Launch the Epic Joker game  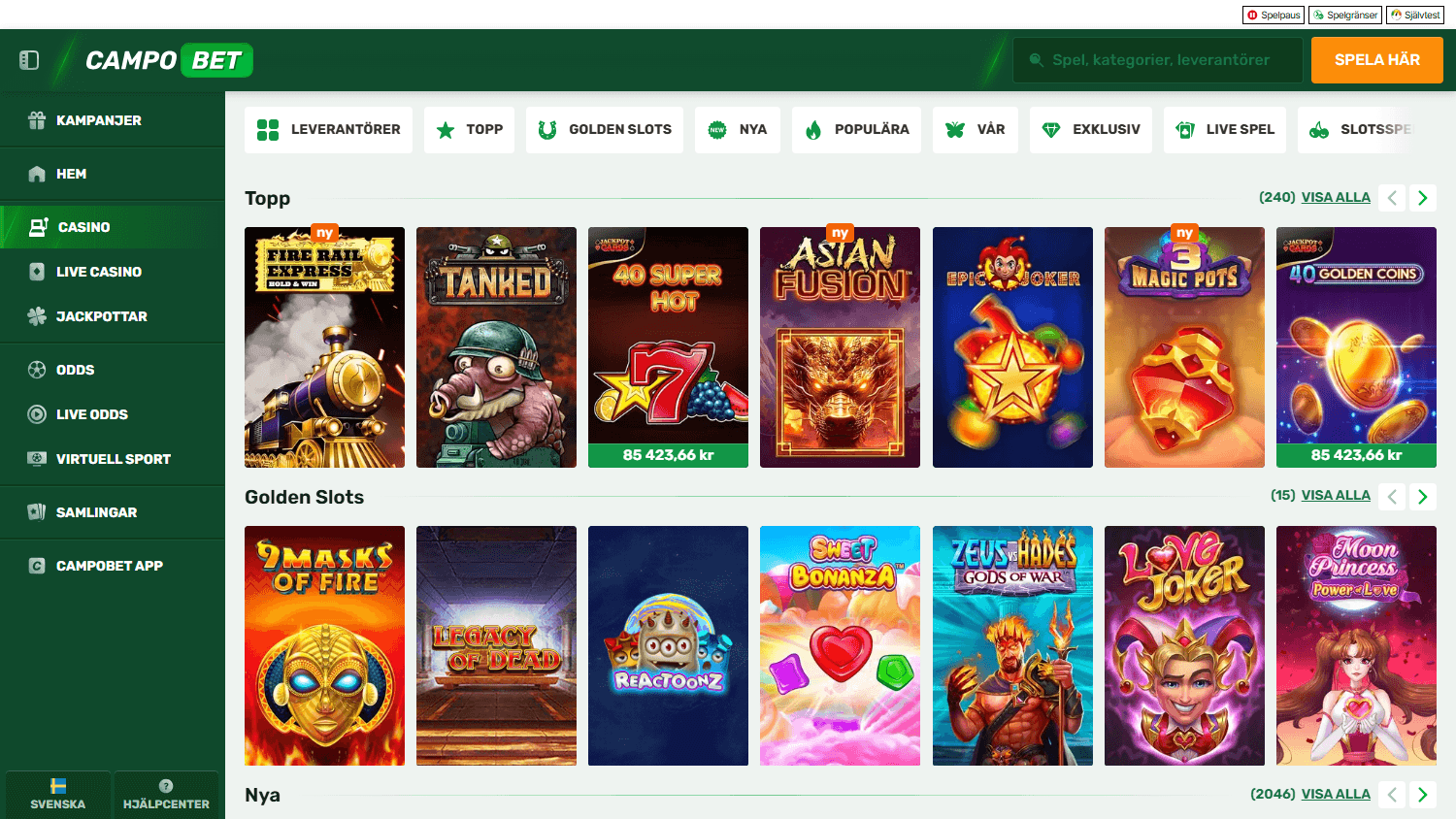coord(1012,347)
